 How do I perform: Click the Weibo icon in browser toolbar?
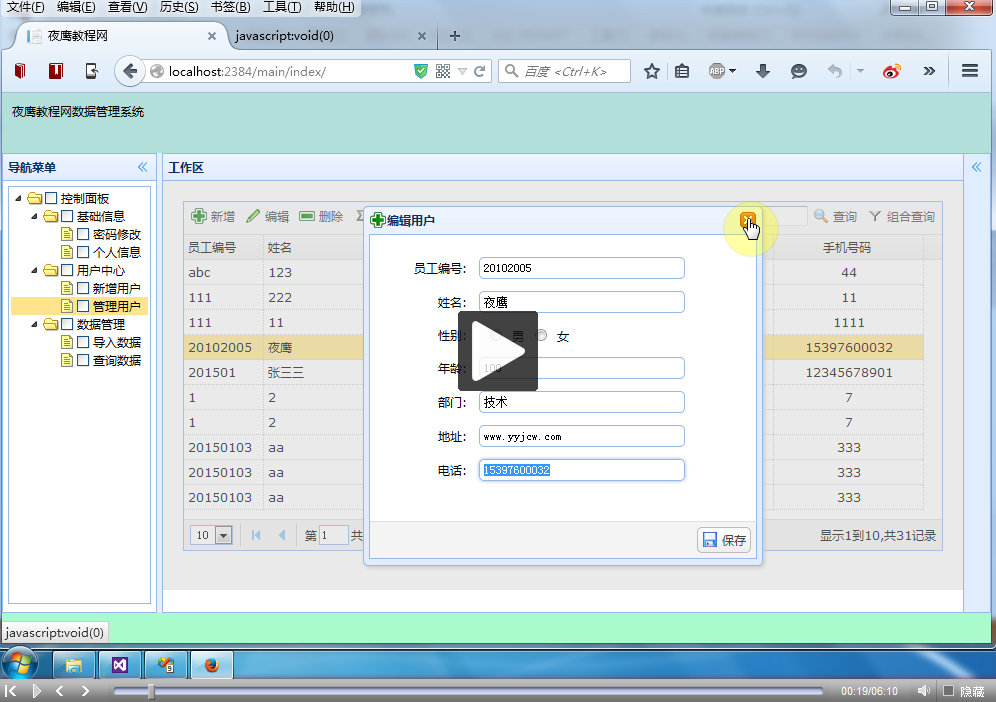(x=892, y=71)
